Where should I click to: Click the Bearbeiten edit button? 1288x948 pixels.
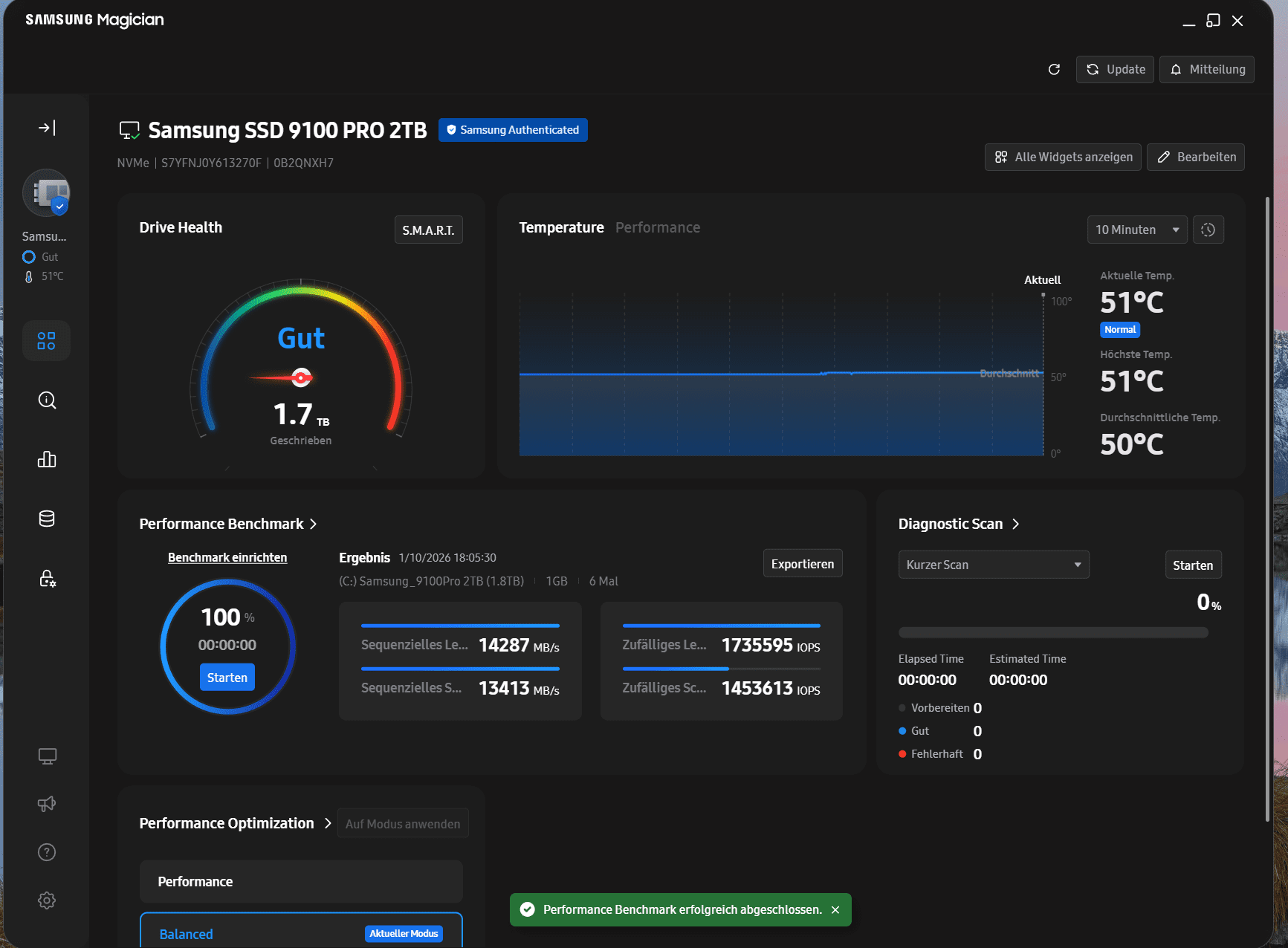(1196, 157)
